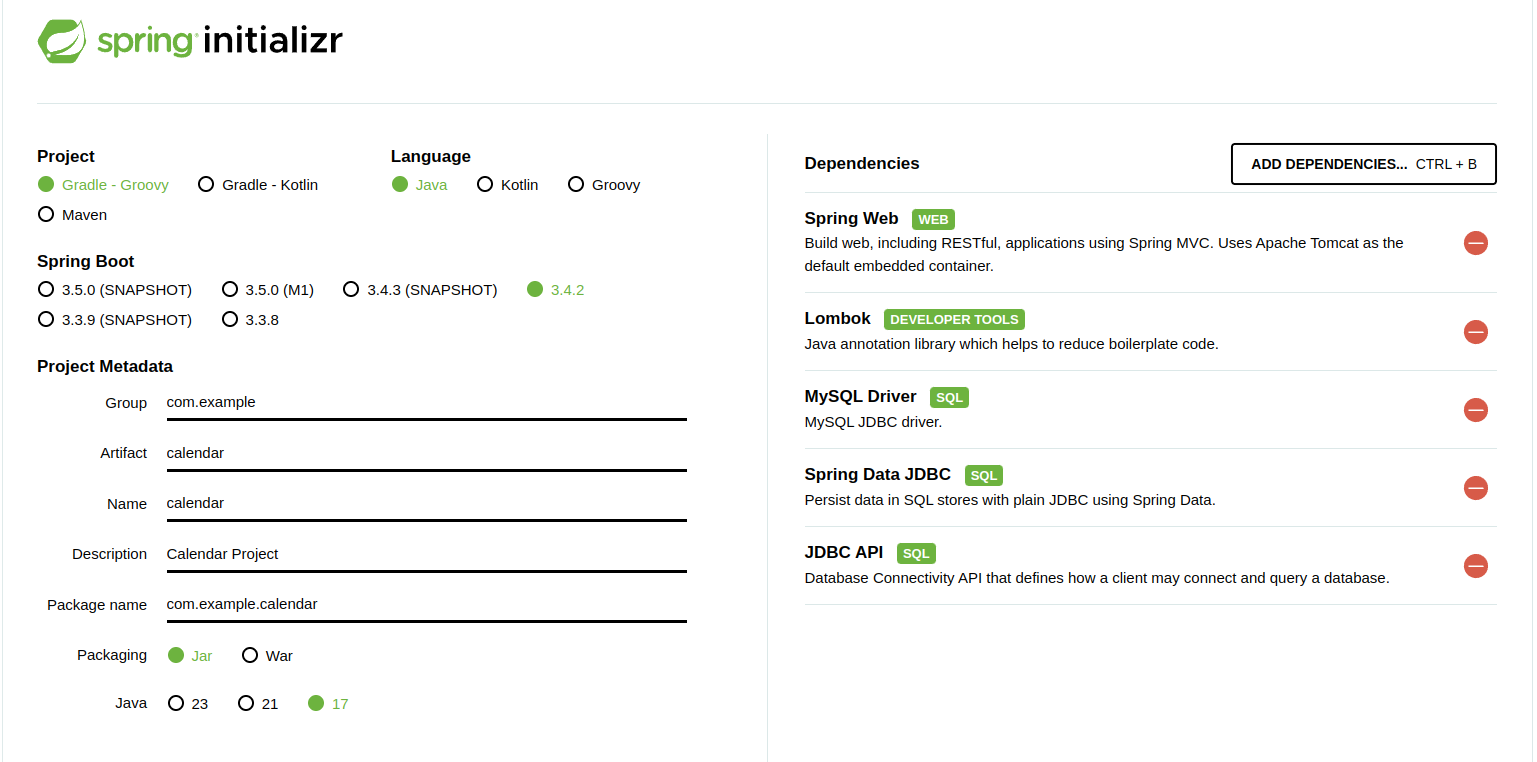Click the DEVELOPER TOOLS tag on Lombok
1537x762 pixels.
(x=954, y=319)
